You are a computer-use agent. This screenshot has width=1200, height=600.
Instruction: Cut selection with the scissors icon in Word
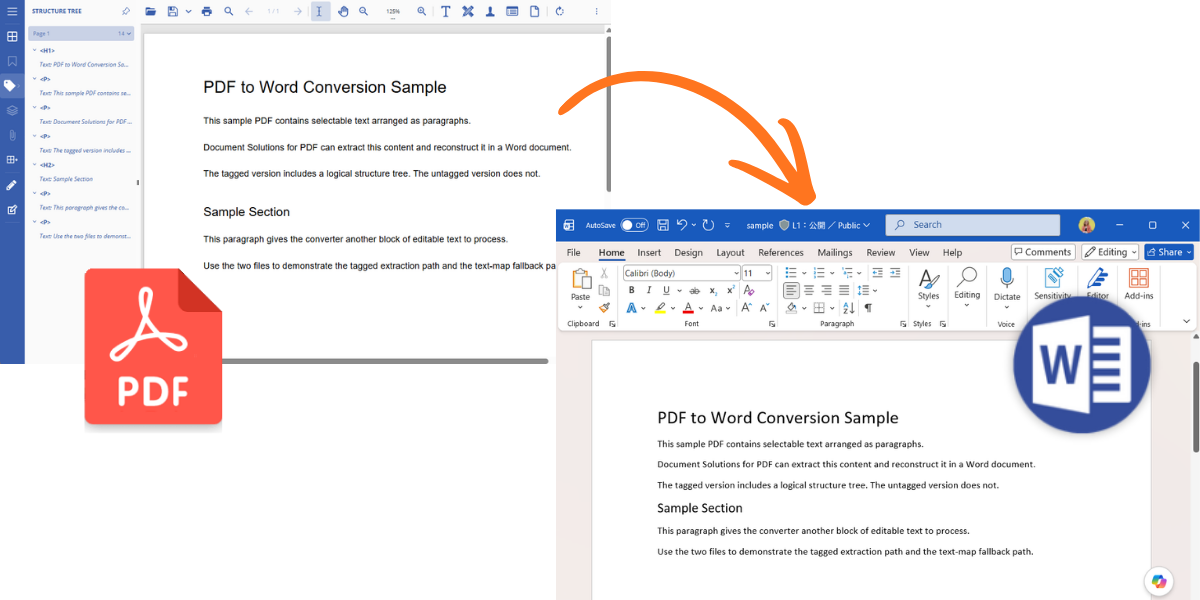604,273
